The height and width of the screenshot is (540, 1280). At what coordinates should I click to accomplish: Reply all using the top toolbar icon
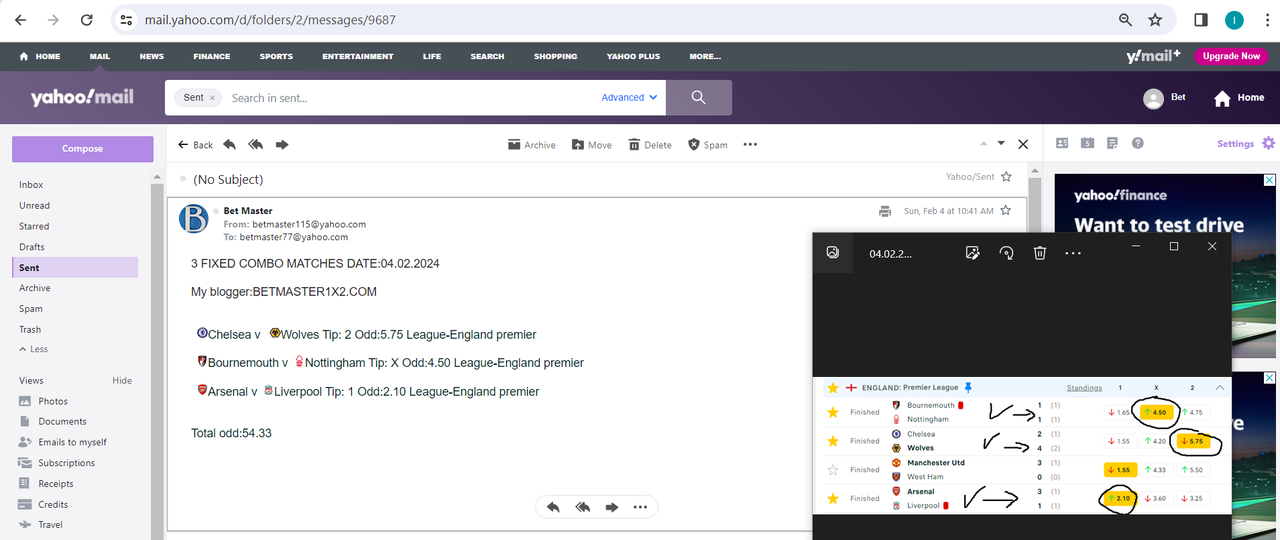click(255, 144)
